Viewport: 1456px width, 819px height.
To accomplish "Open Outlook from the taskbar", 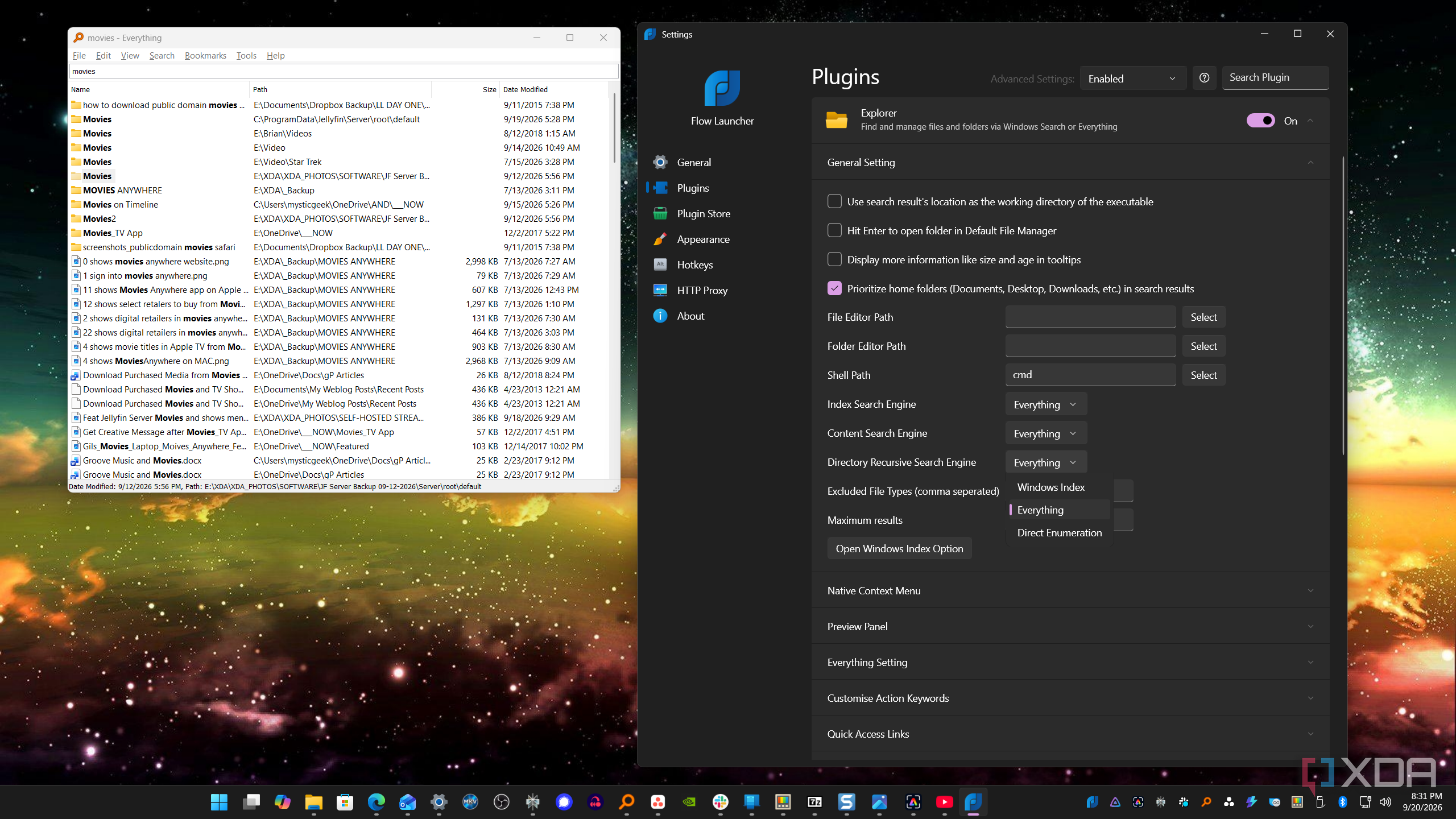I will [407, 802].
